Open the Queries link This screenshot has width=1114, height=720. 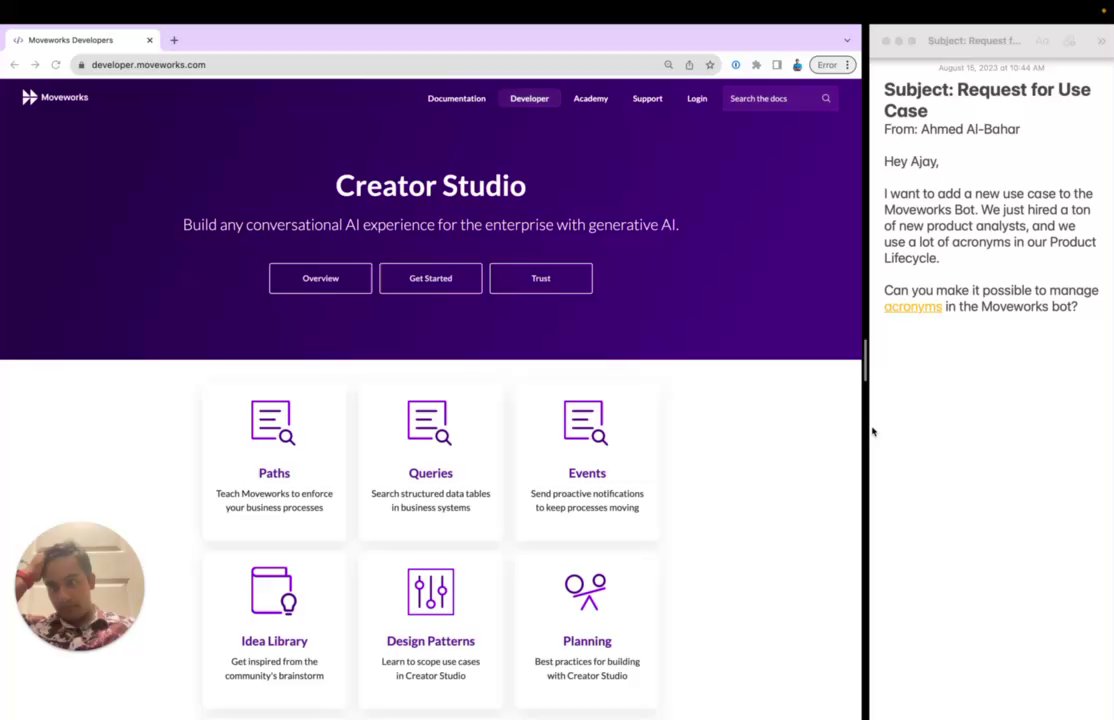(x=431, y=473)
